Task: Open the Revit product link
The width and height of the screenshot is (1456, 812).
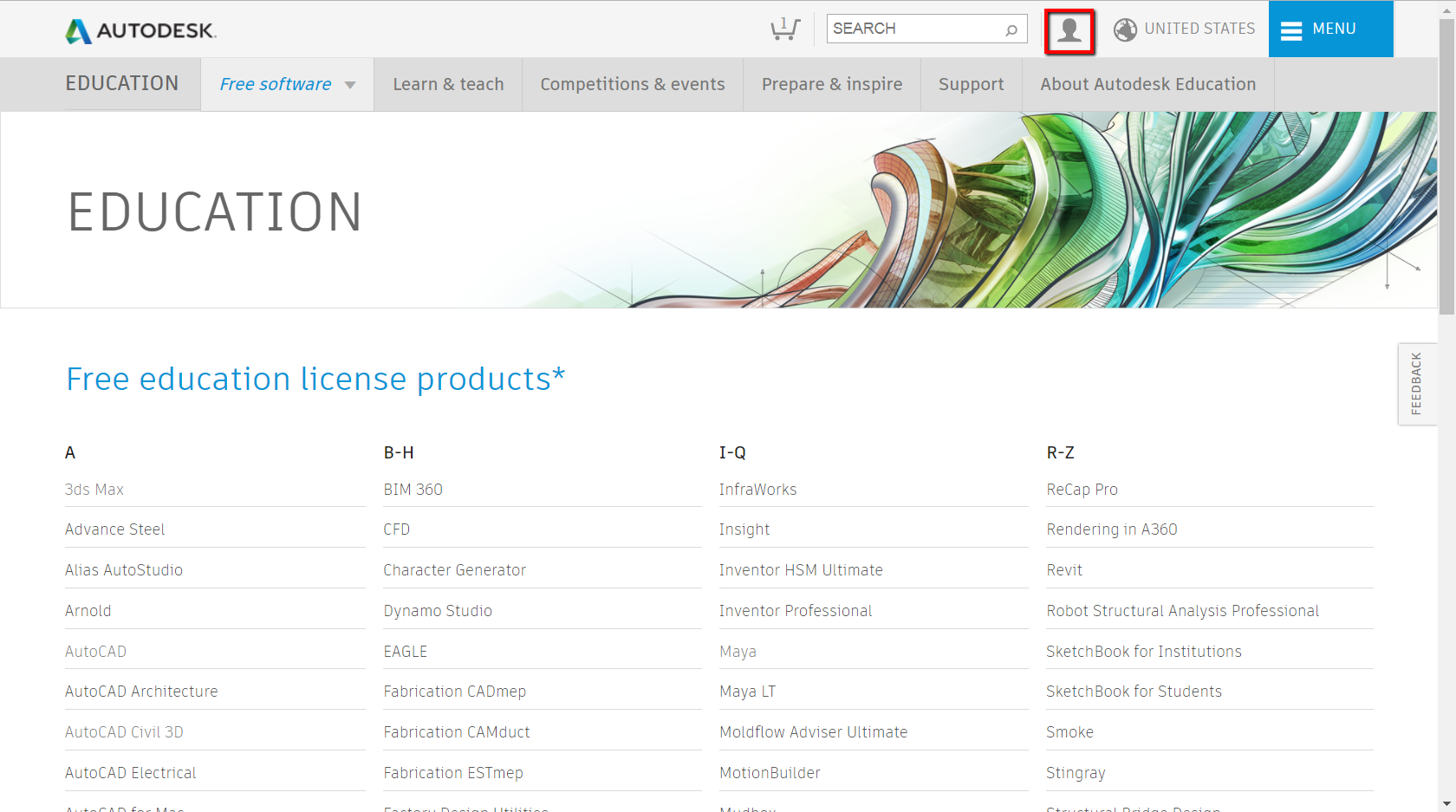Action: [1064, 570]
